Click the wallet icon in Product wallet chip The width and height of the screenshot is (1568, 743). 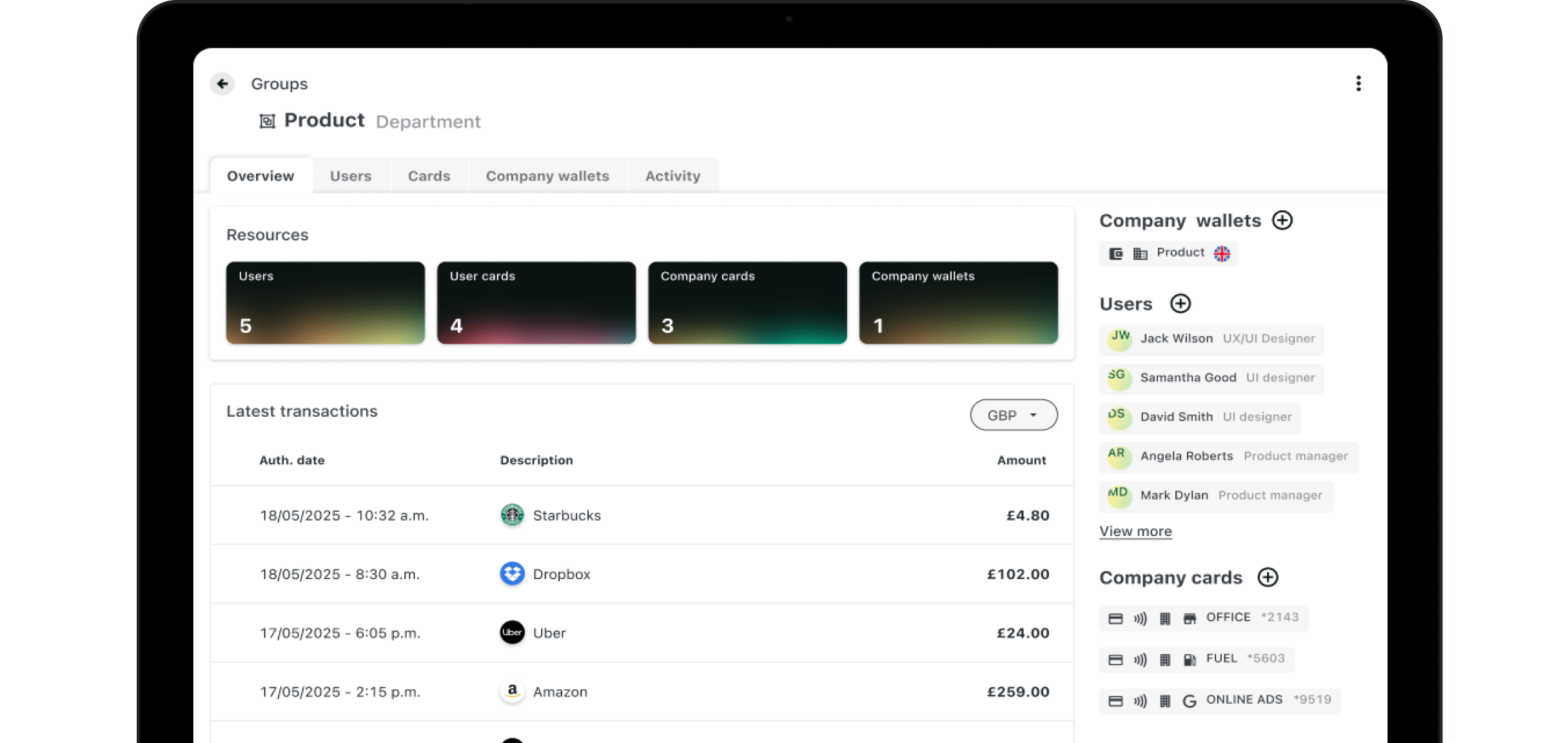click(1116, 253)
